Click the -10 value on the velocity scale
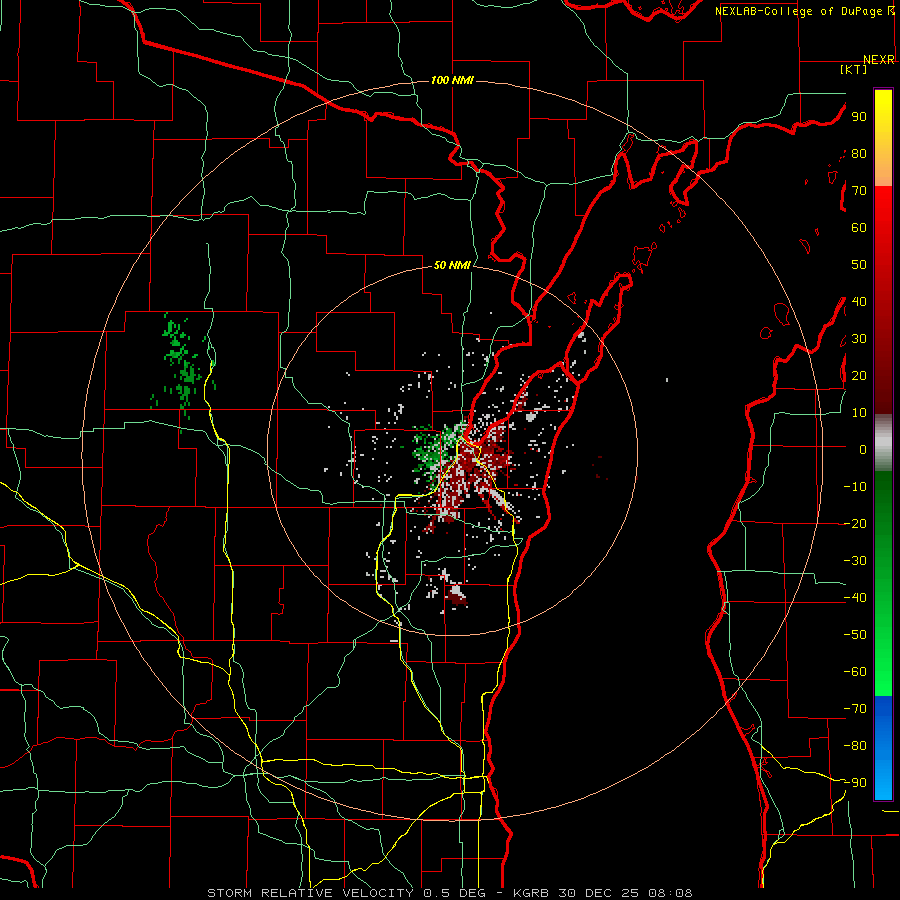Viewport: 900px width, 900px height. coord(855,487)
